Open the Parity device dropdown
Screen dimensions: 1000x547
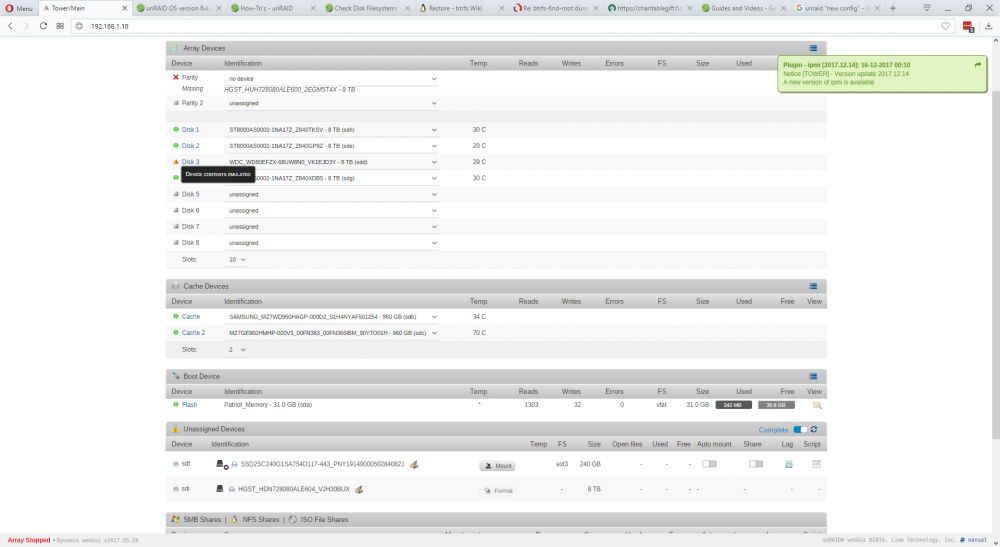pyautogui.click(x=332, y=78)
